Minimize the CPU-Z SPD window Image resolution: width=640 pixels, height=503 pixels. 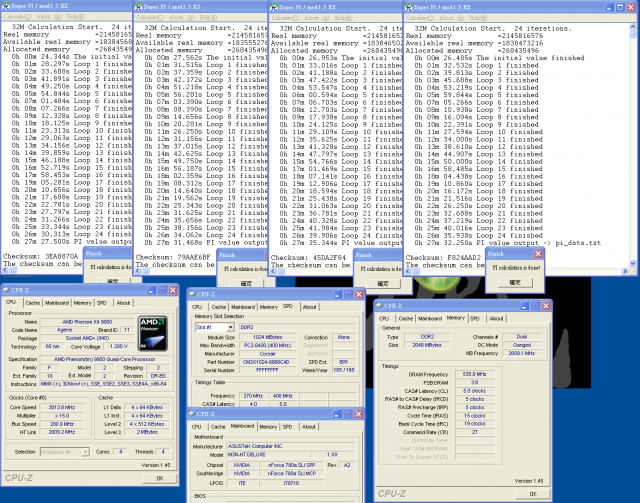pos(337,294)
